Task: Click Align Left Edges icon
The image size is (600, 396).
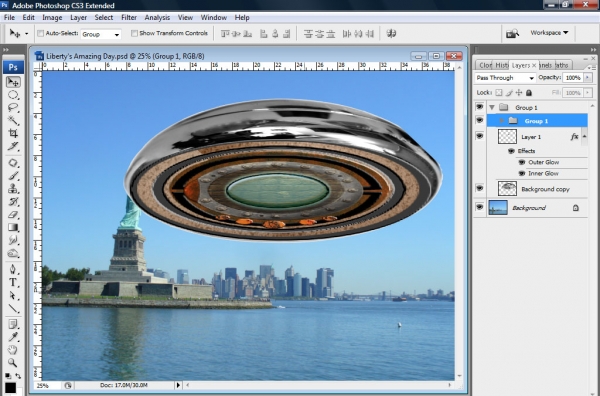Action: coord(264,34)
